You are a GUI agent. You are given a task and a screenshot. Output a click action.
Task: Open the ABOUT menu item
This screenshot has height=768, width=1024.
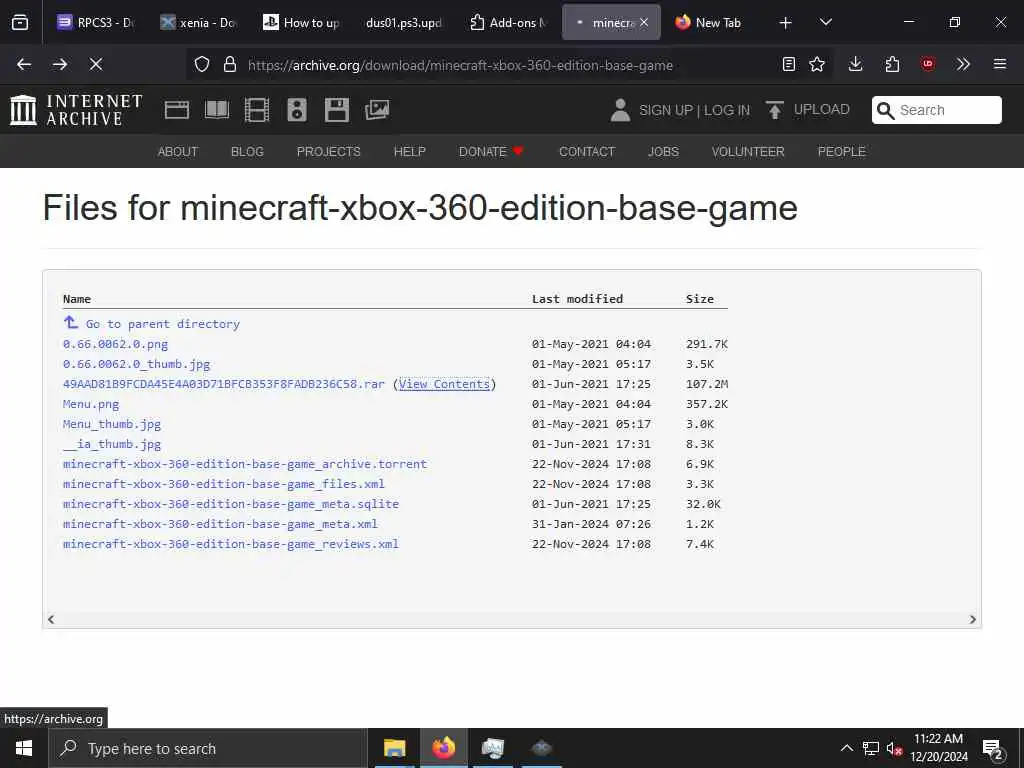(x=178, y=152)
